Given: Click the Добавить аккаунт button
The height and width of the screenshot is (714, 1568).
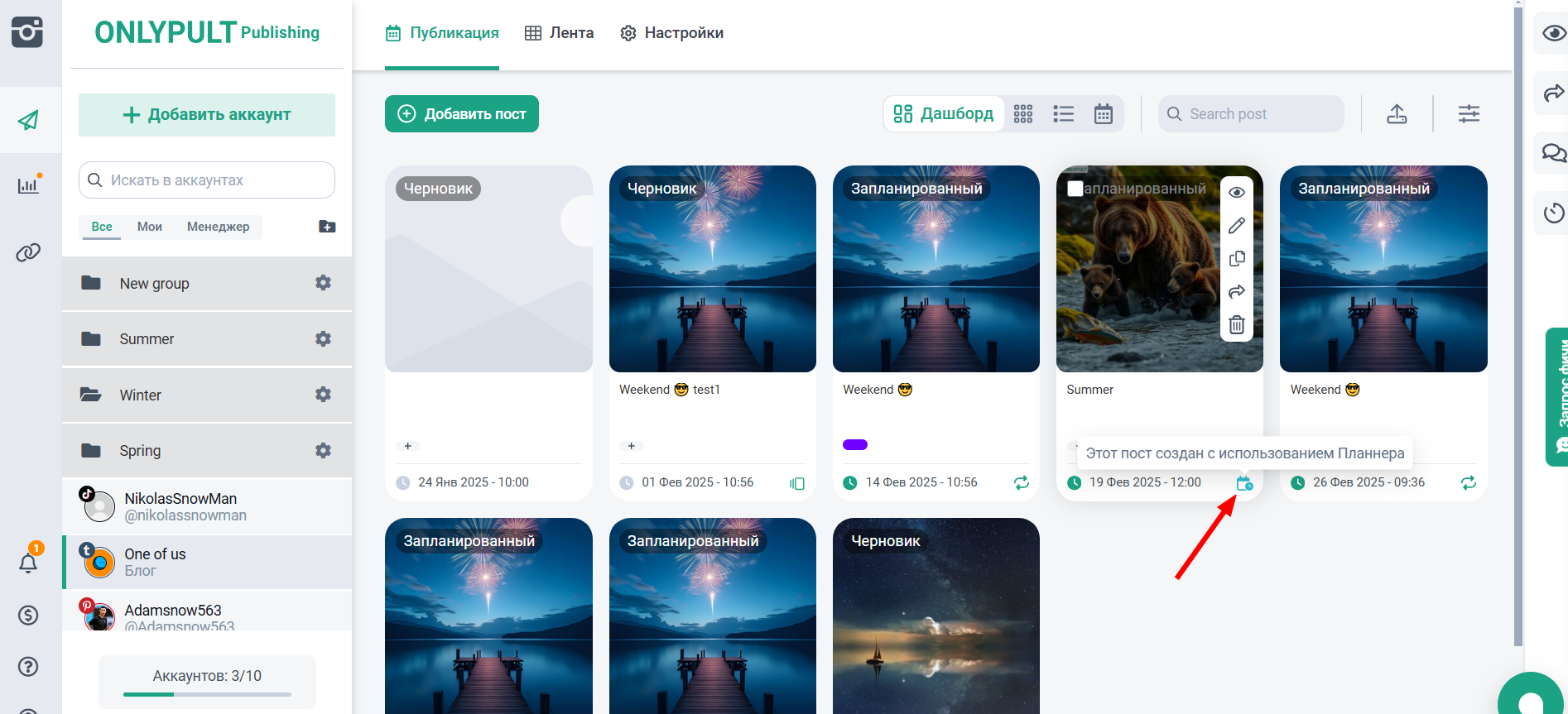Looking at the screenshot, I should (x=207, y=115).
